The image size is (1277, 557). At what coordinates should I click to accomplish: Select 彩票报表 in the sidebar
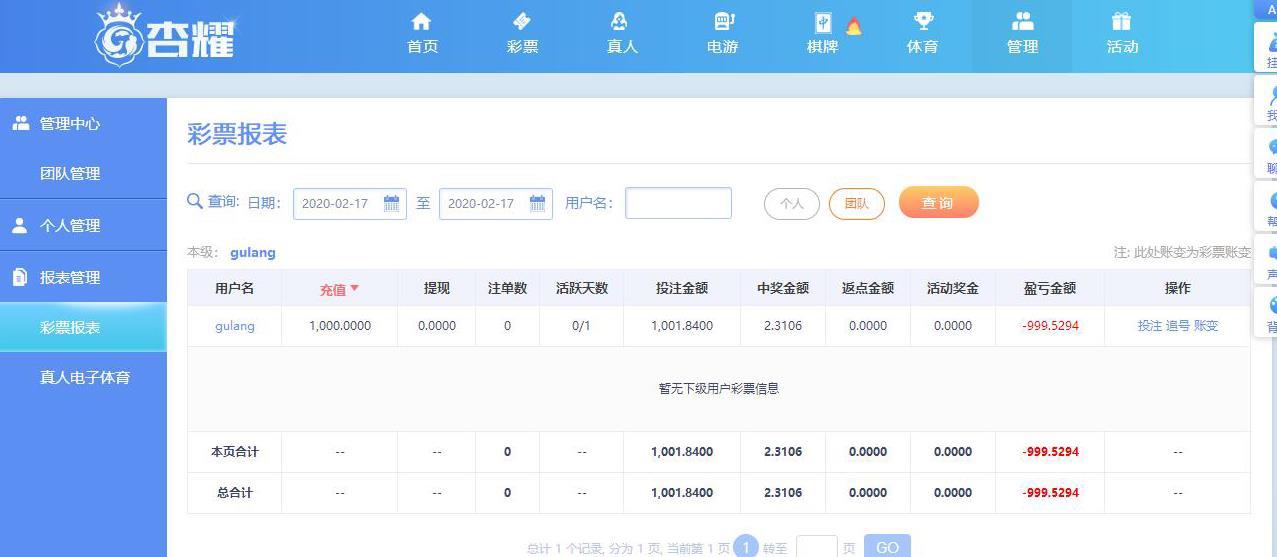[83, 327]
